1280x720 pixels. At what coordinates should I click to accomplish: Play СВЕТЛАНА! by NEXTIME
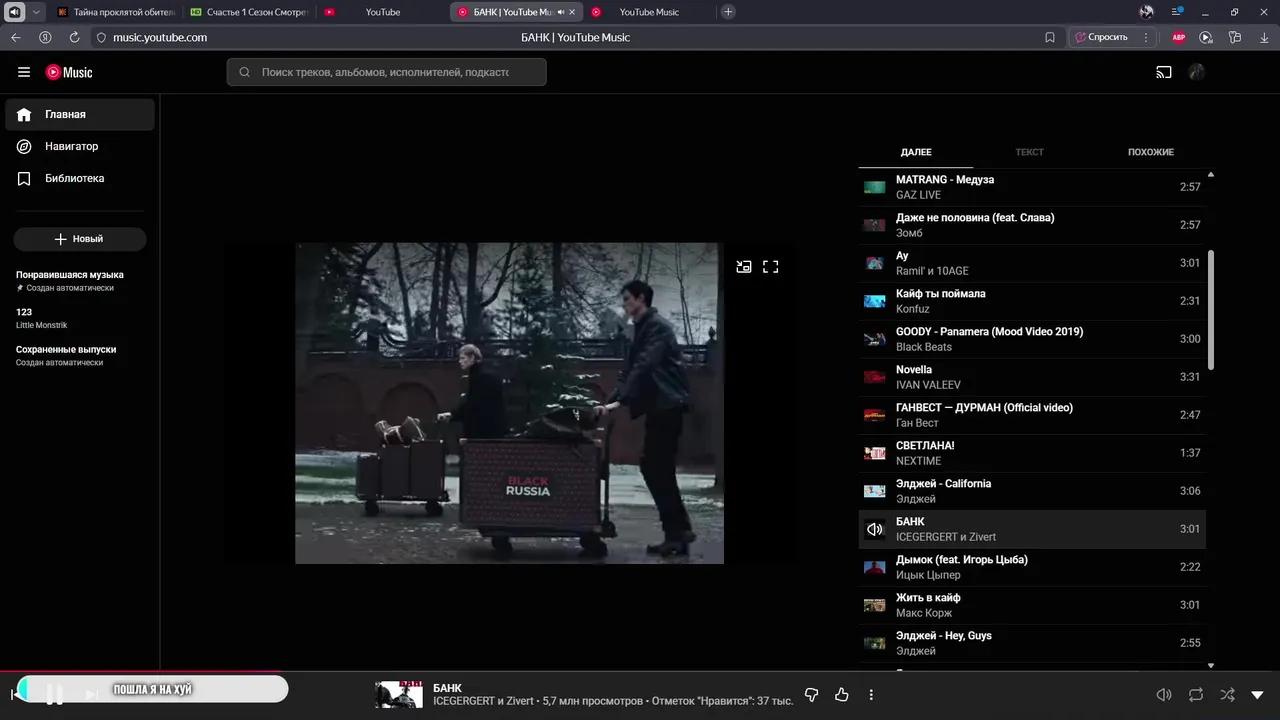pos(1032,453)
